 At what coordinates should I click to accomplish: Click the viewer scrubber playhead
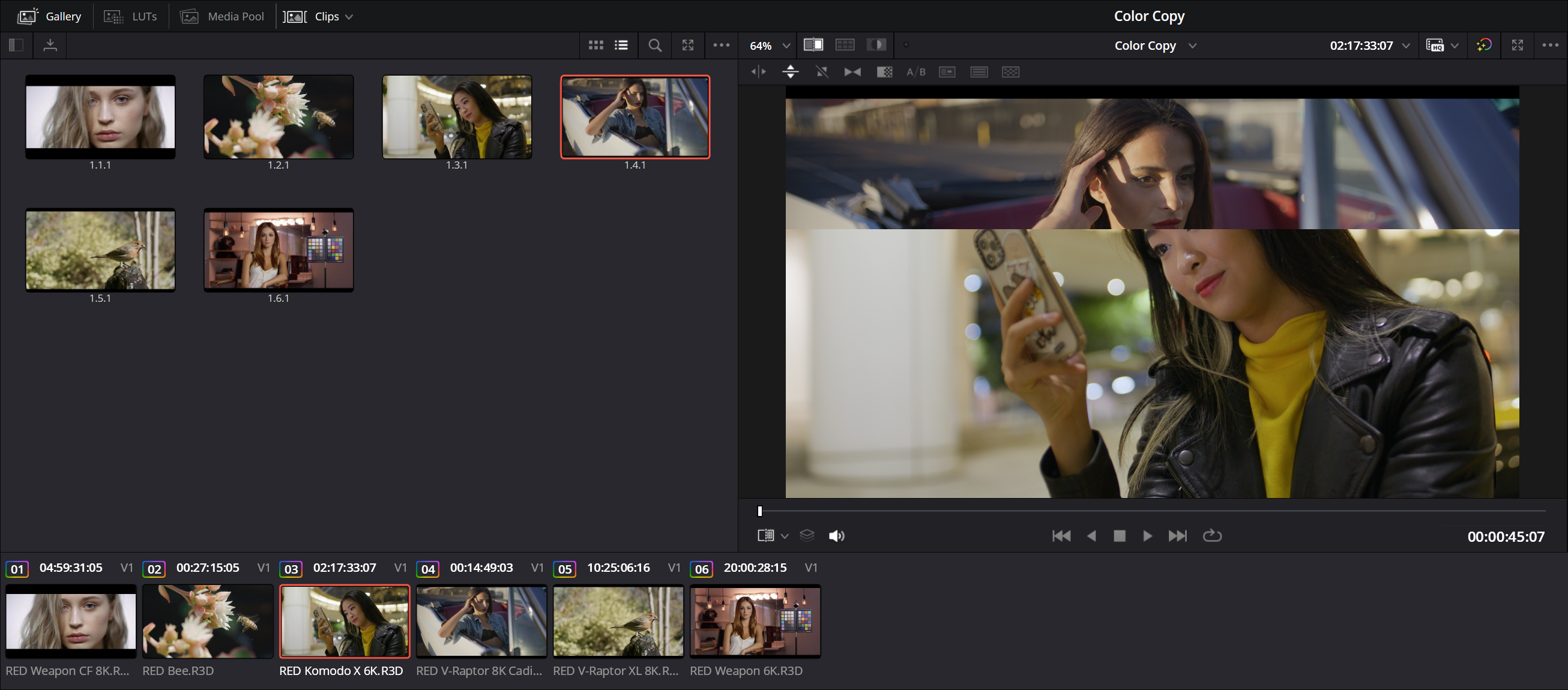click(x=759, y=511)
